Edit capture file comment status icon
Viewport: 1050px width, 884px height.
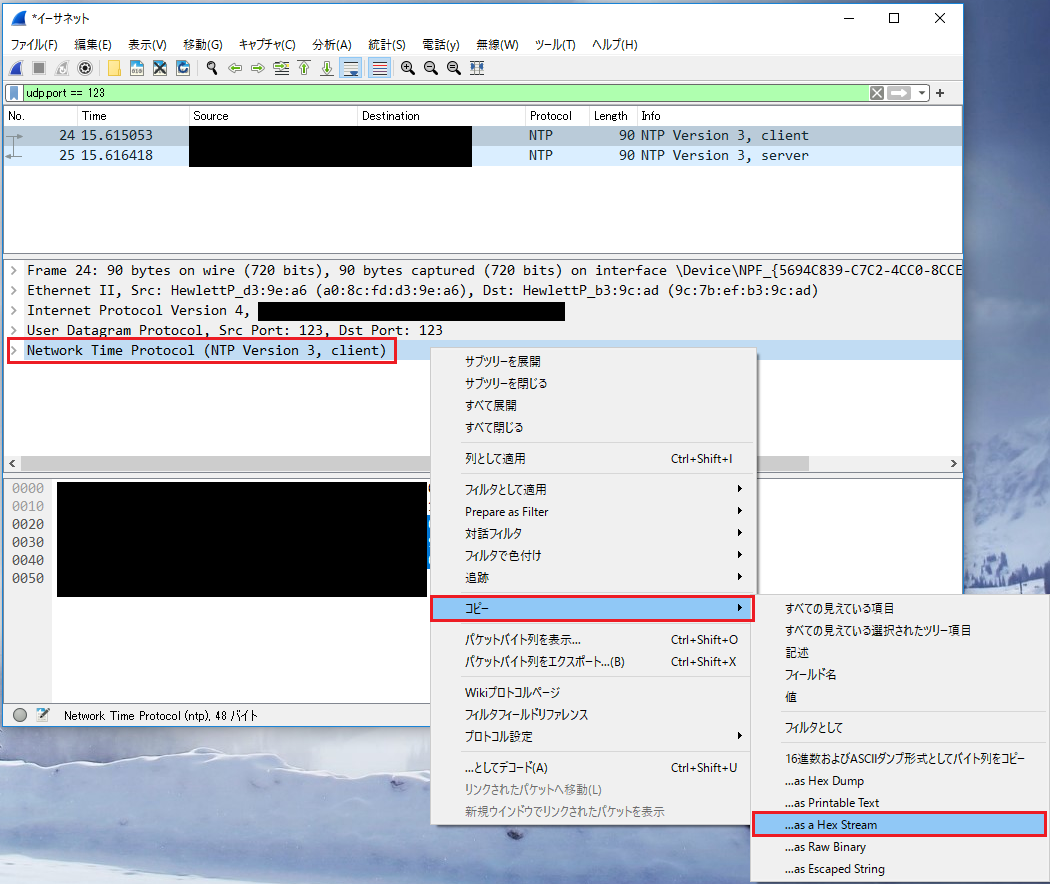click(x=43, y=715)
